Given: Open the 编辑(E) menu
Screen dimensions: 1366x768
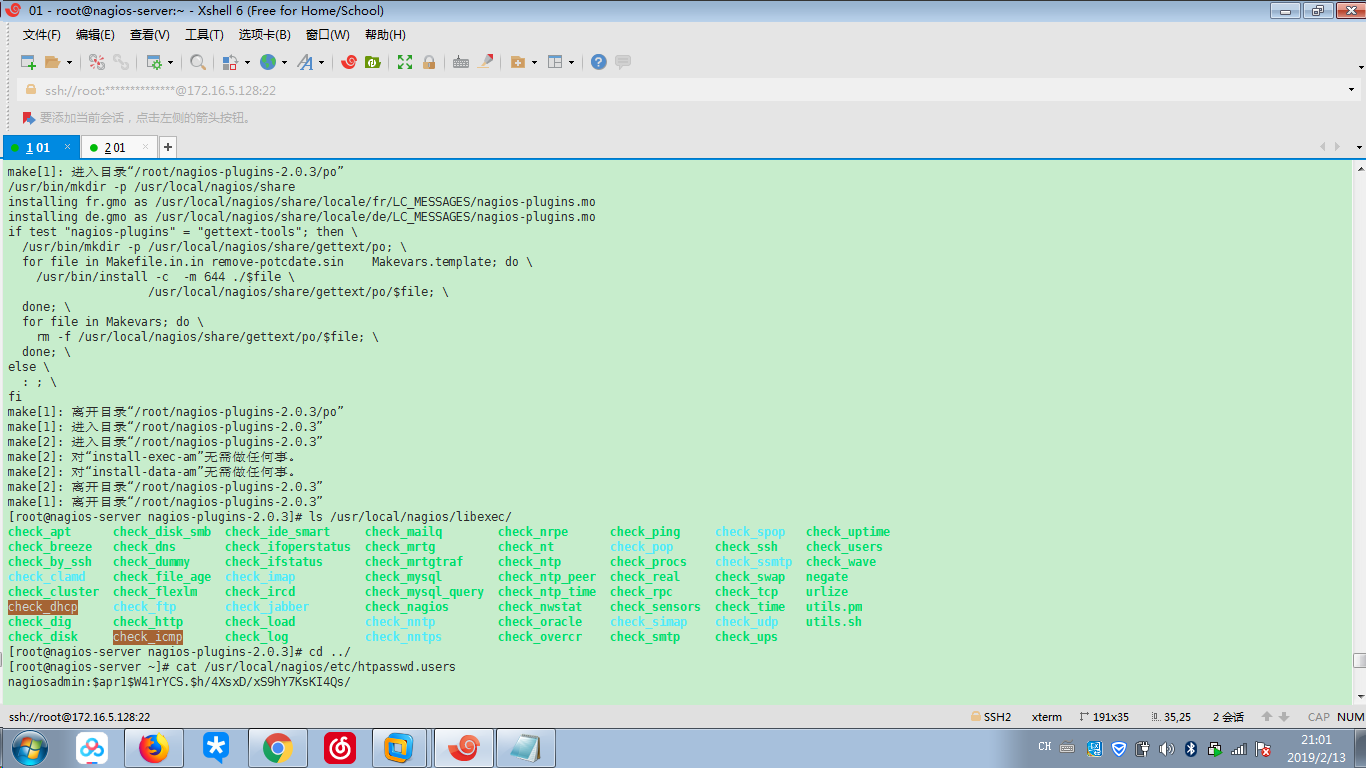Looking at the screenshot, I should [x=95, y=35].
